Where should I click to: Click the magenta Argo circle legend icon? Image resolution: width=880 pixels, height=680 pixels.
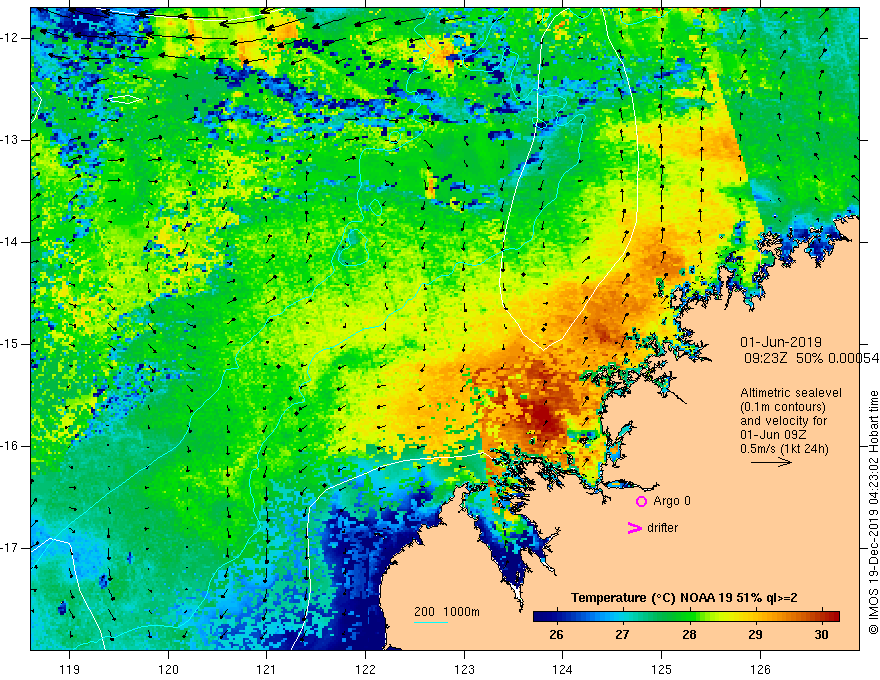coord(641,501)
